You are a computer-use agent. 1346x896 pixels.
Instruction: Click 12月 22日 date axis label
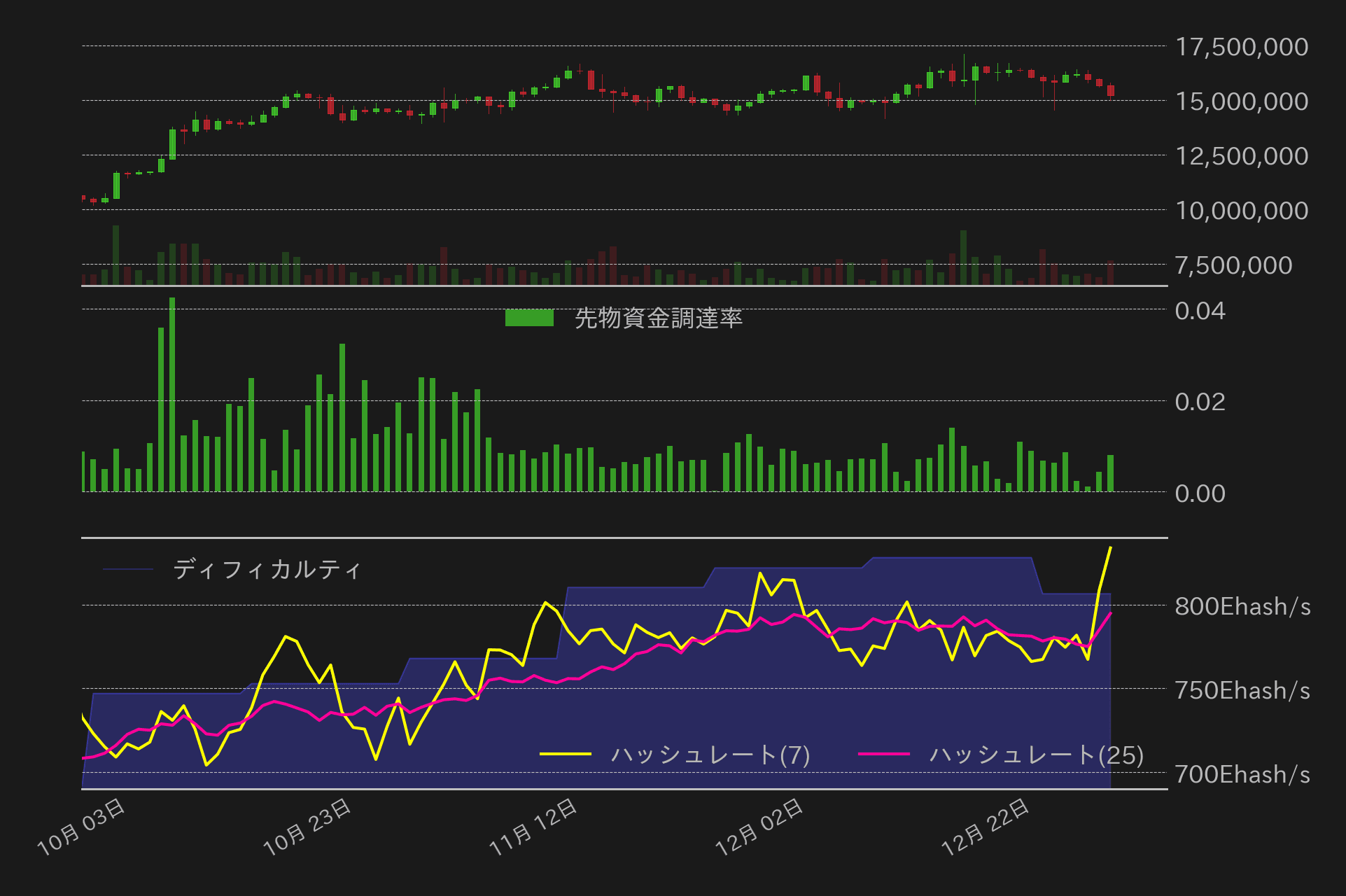(x=985, y=828)
